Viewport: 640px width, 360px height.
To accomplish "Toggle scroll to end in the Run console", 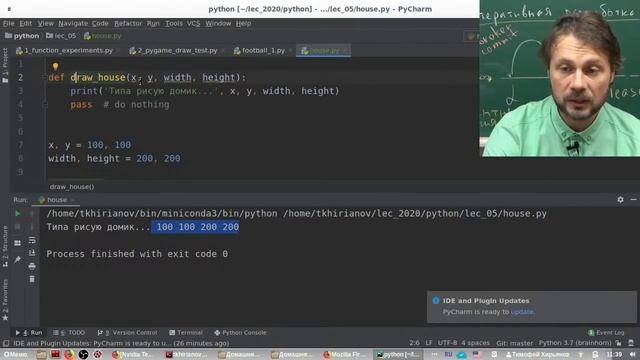I will 32,253.
